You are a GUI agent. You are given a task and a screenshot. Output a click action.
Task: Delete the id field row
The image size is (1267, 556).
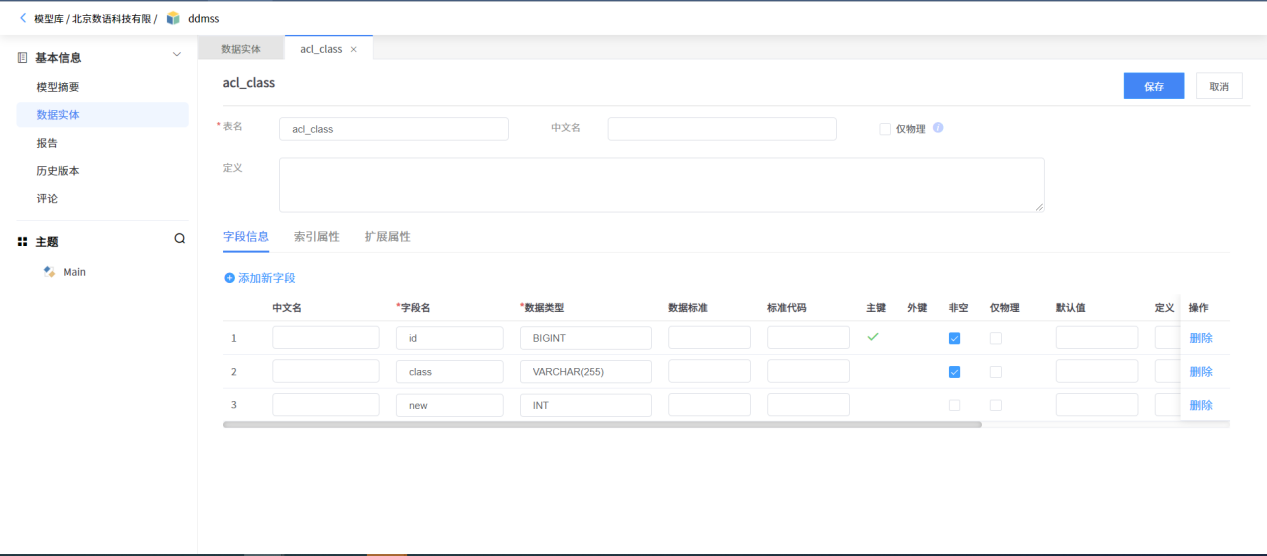click(1201, 338)
